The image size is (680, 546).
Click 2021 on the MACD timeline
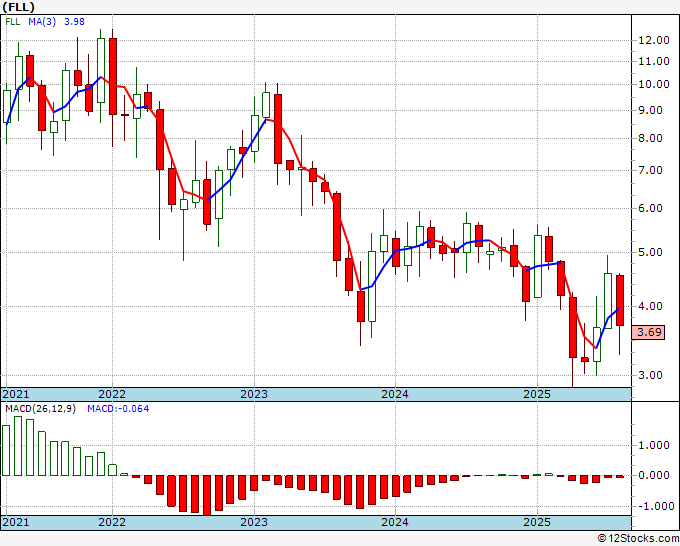click(x=16, y=522)
